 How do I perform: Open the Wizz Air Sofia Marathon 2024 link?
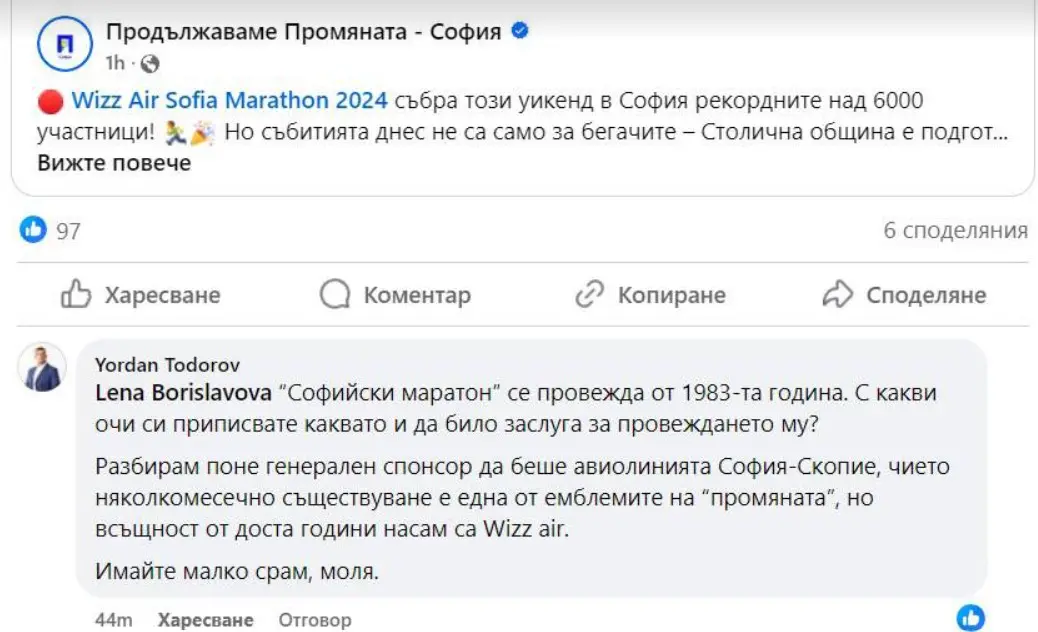232,101
